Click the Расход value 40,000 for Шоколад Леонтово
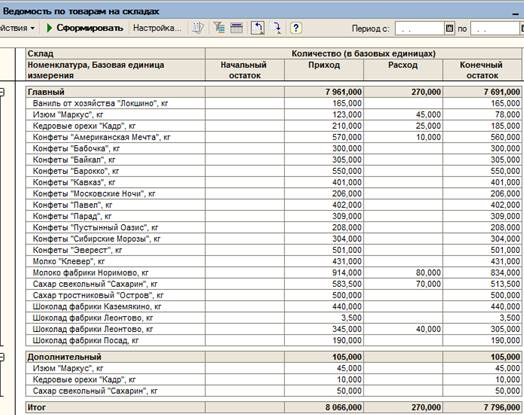 pos(428,329)
